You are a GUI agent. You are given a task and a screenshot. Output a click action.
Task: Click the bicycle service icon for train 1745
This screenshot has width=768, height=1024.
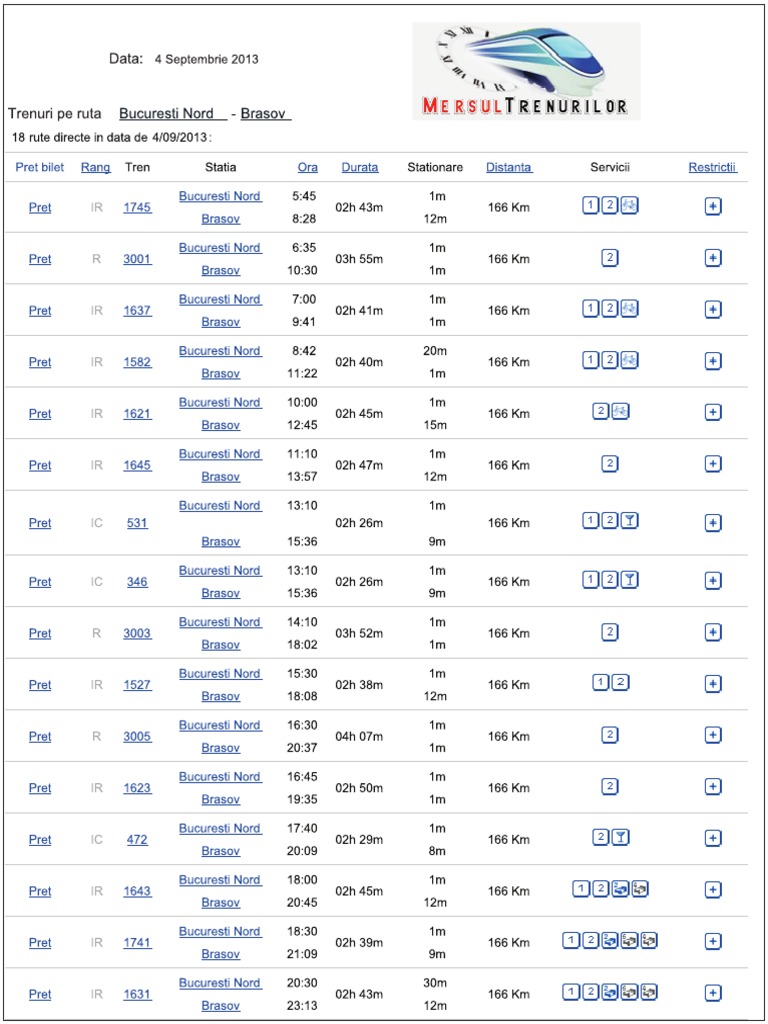629,206
